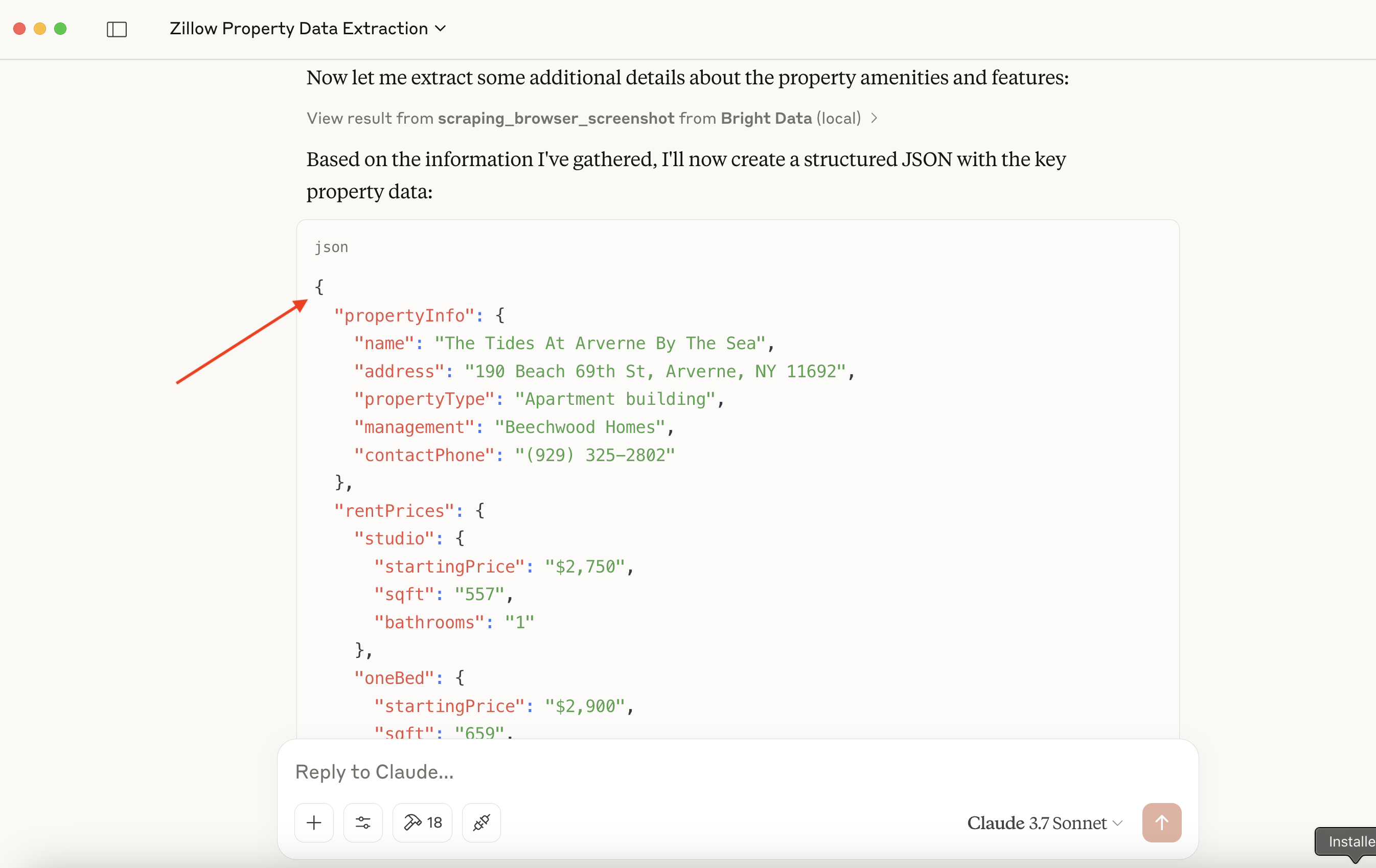Open the Claude 3.7 Sonnet model selector
The width and height of the screenshot is (1376, 868).
(1045, 823)
